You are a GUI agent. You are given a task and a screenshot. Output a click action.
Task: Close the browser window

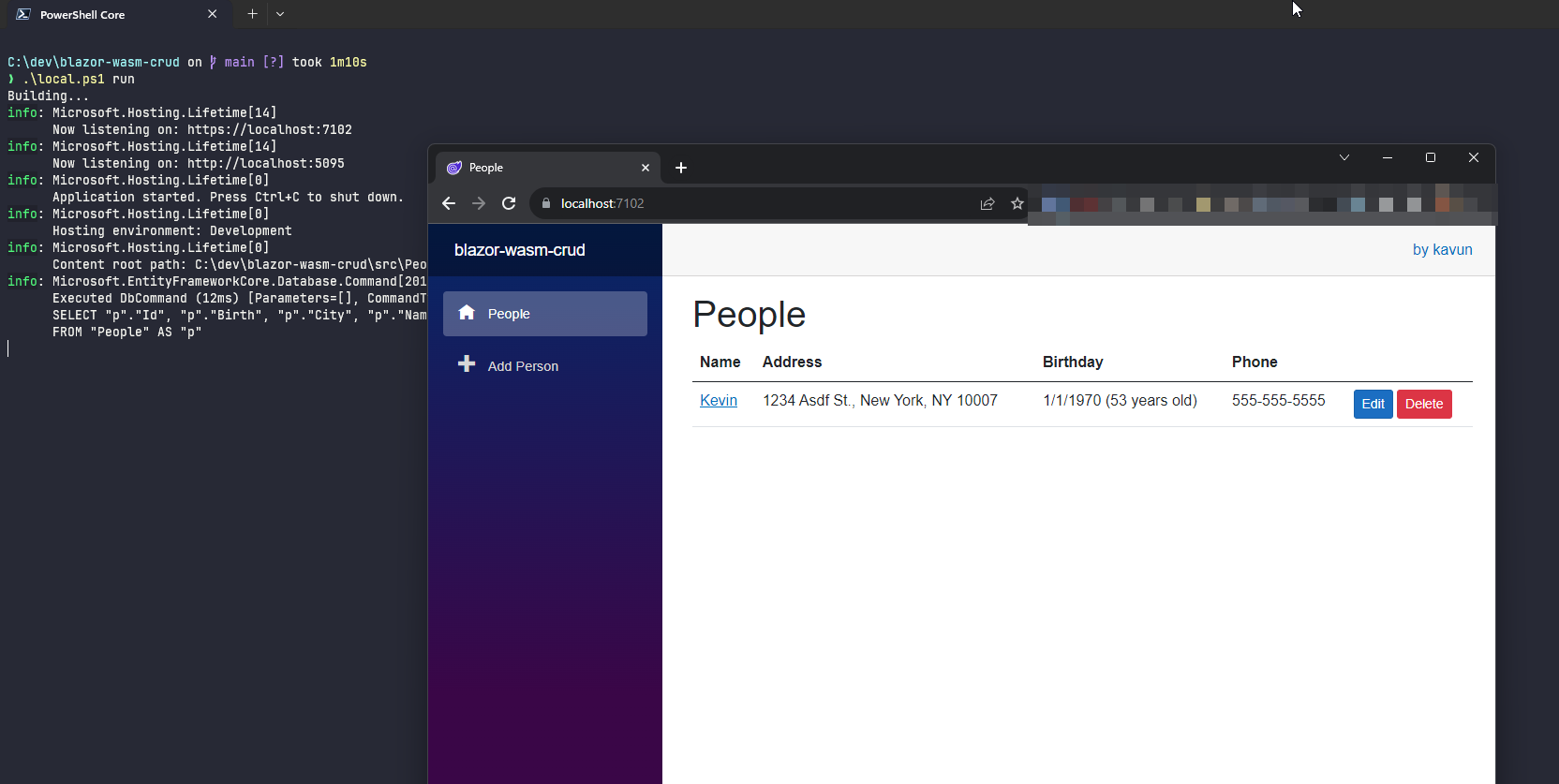[x=1474, y=157]
